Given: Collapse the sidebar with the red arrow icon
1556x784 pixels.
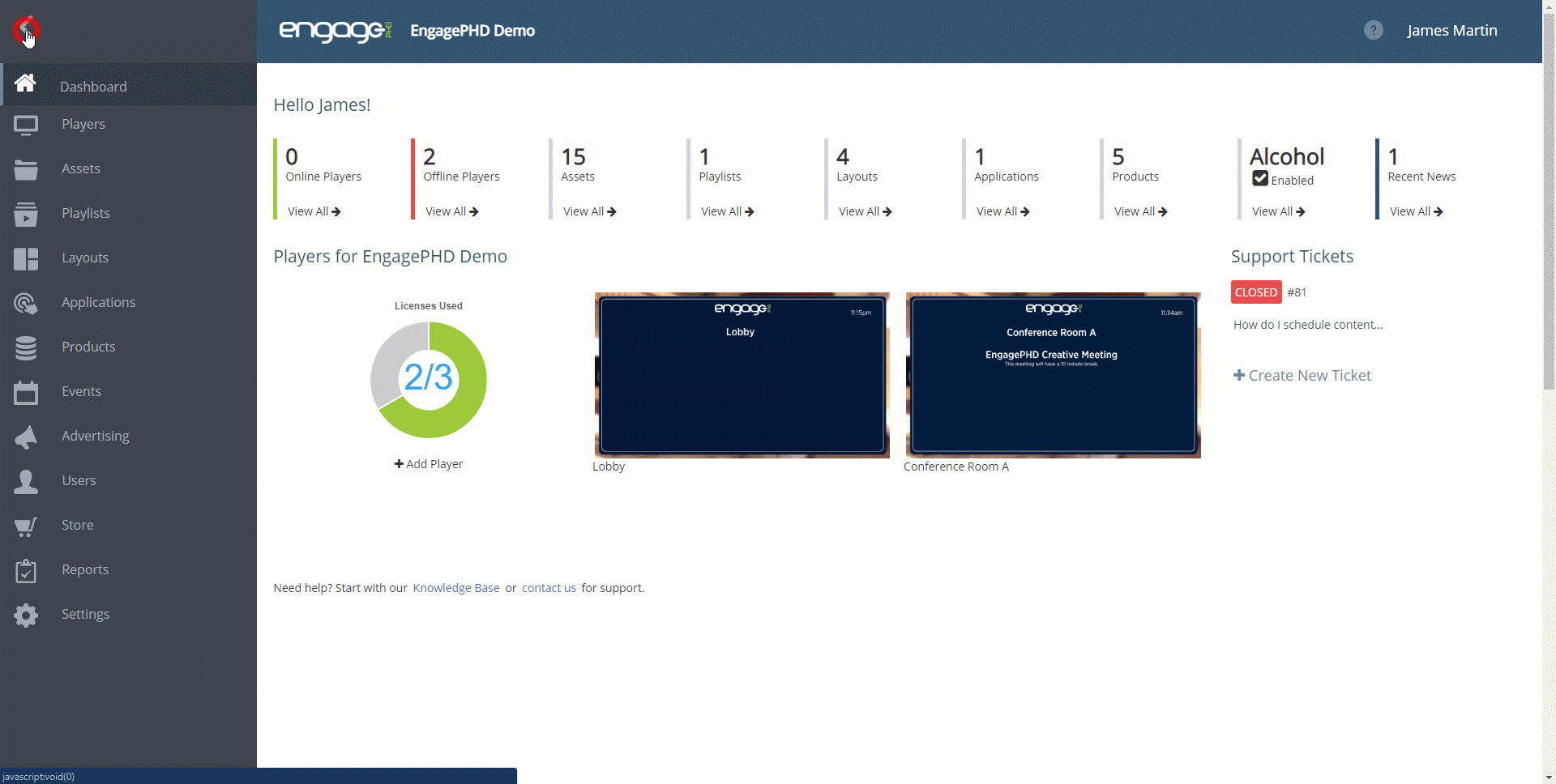Looking at the screenshot, I should pyautogui.click(x=26, y=30).
